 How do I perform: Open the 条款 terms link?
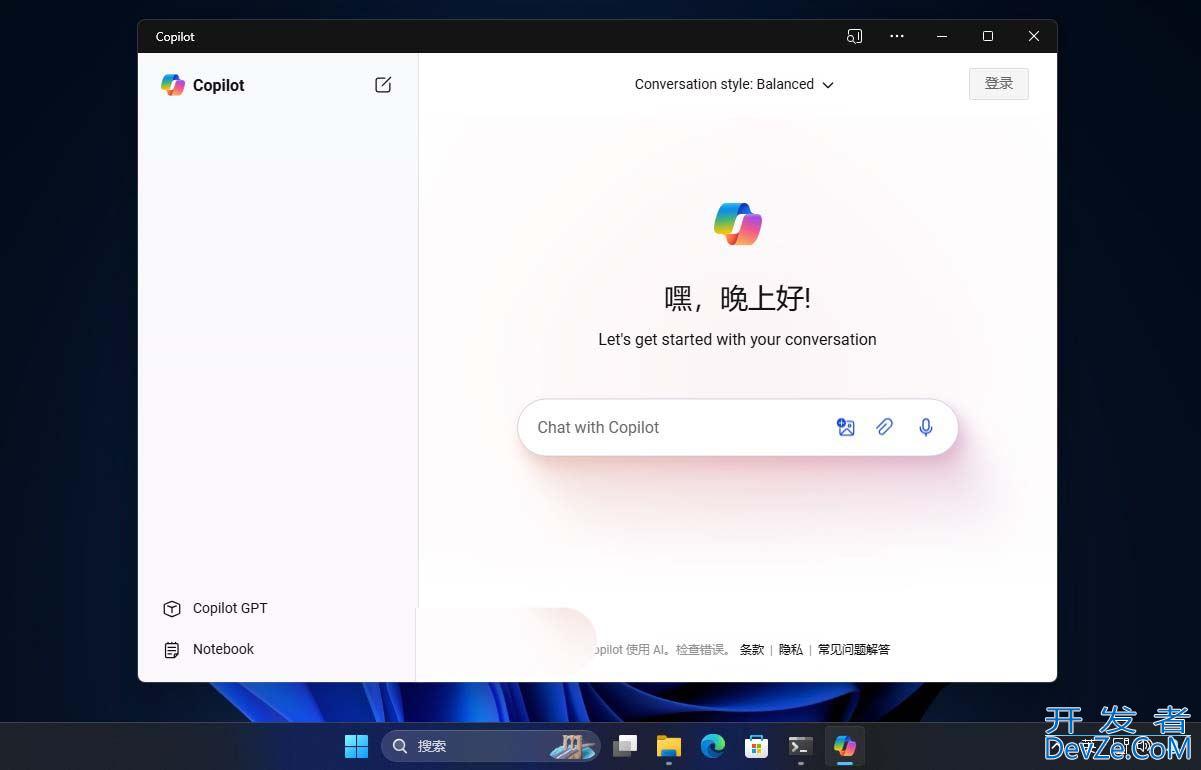click(x=752, y=649)
